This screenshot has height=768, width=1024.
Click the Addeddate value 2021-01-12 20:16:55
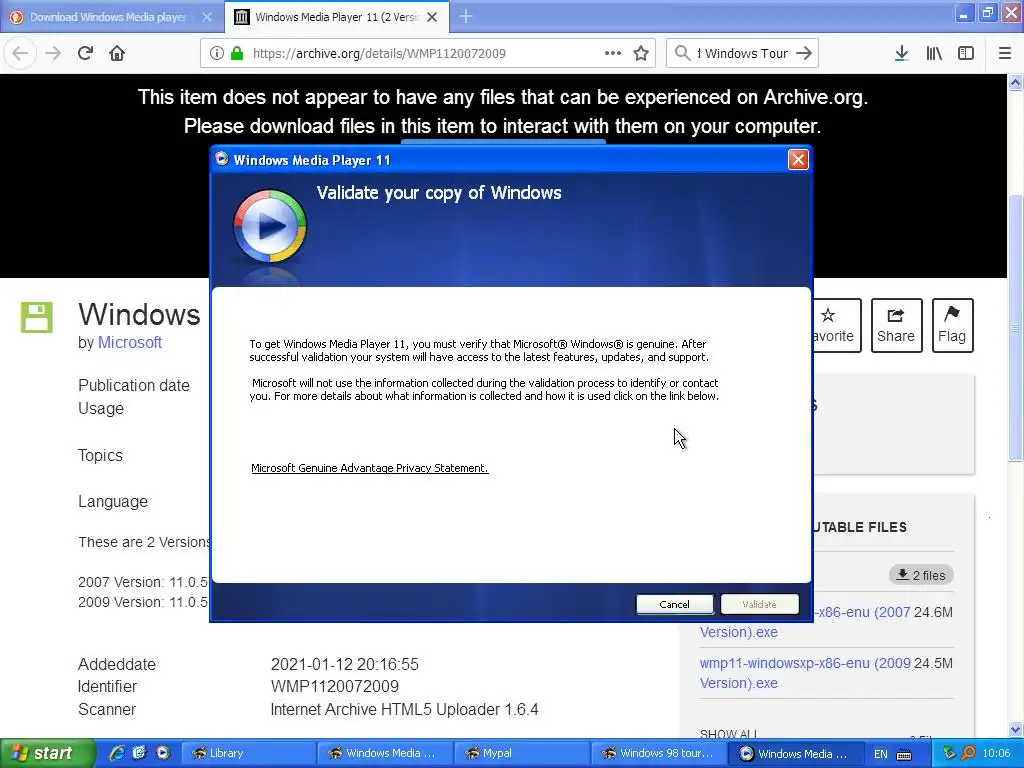[344, 664]
